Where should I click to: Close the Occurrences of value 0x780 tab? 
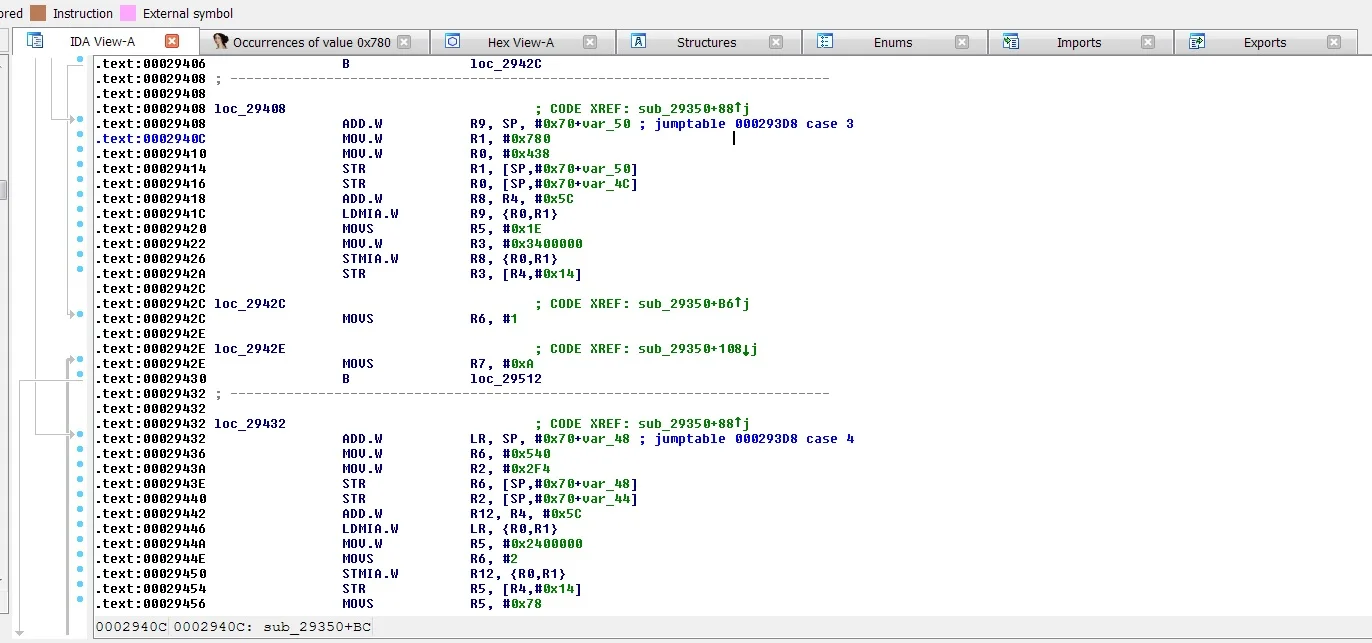(x=404, y=42)
